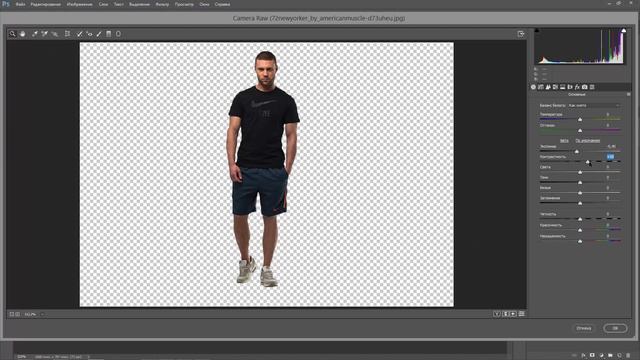Open the Просмотр menu
The width and height of the screenshot is (640, 360).
coord(184,4)
